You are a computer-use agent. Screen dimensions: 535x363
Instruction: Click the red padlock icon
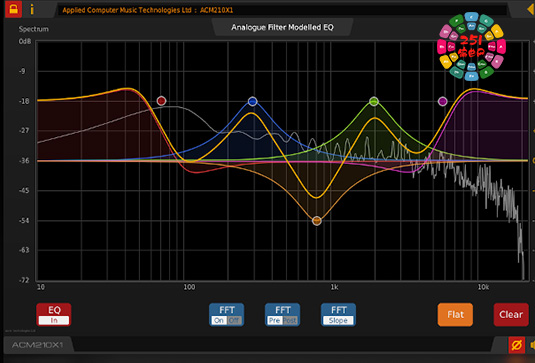pos(13,9)
